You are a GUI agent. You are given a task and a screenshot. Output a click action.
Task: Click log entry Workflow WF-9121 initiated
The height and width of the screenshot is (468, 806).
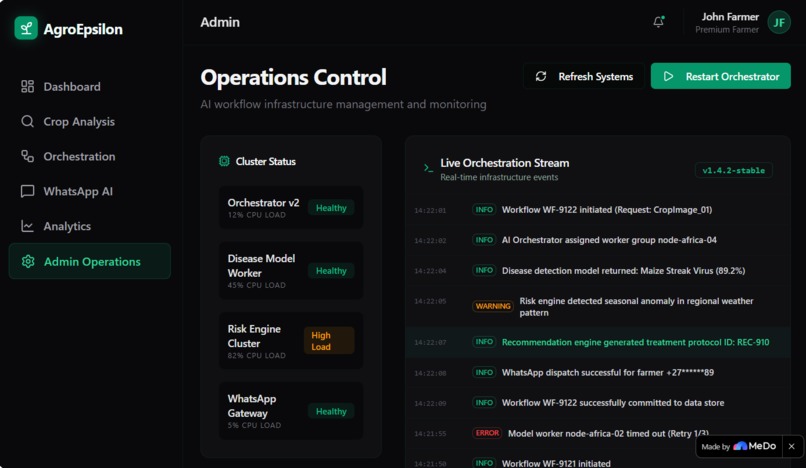(x=597, y=461)
